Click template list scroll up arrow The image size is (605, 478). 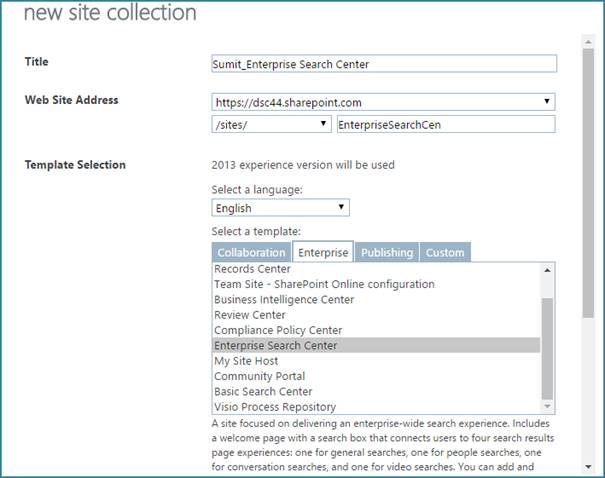point(547,270)
